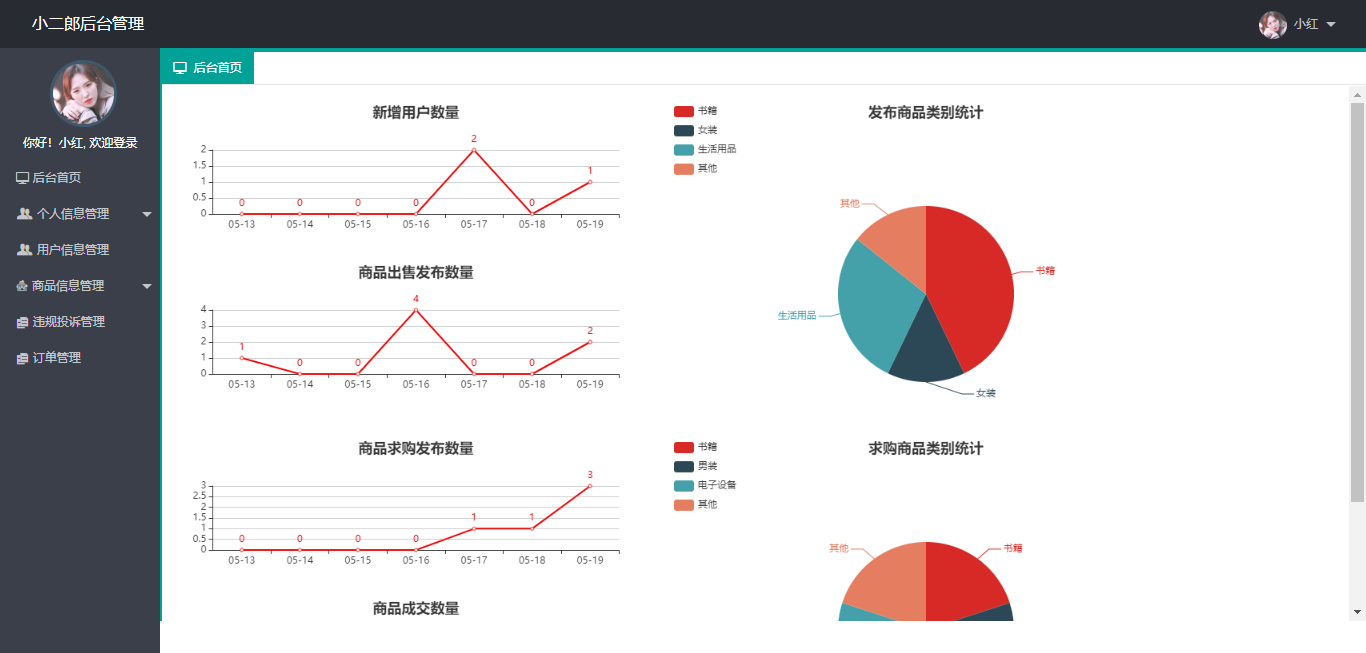The image size is (1366, 653).
Task: Open the 小红 user dropdown caret in header
Action: tap(1331, 24)
